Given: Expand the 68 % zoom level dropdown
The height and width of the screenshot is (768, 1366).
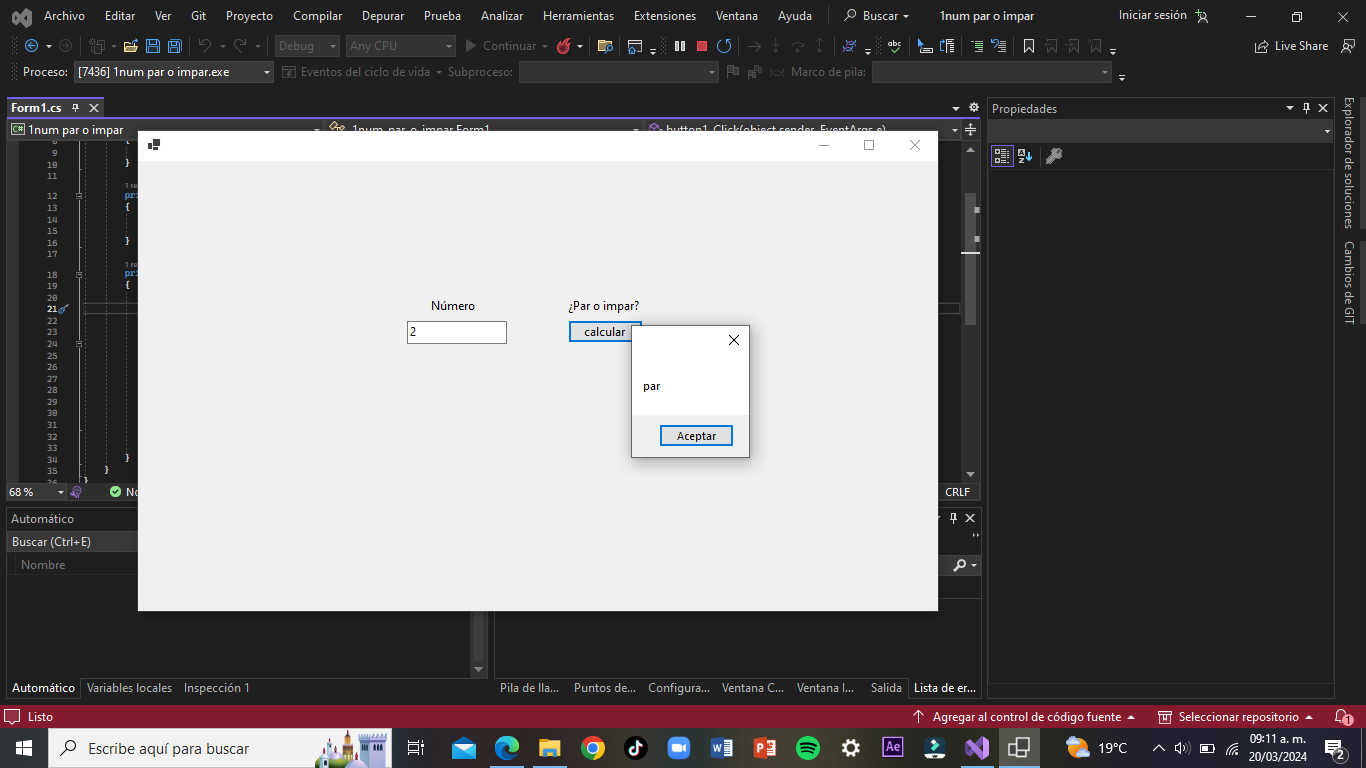Looking at the screenshot, I should click(x=60, y=492).
